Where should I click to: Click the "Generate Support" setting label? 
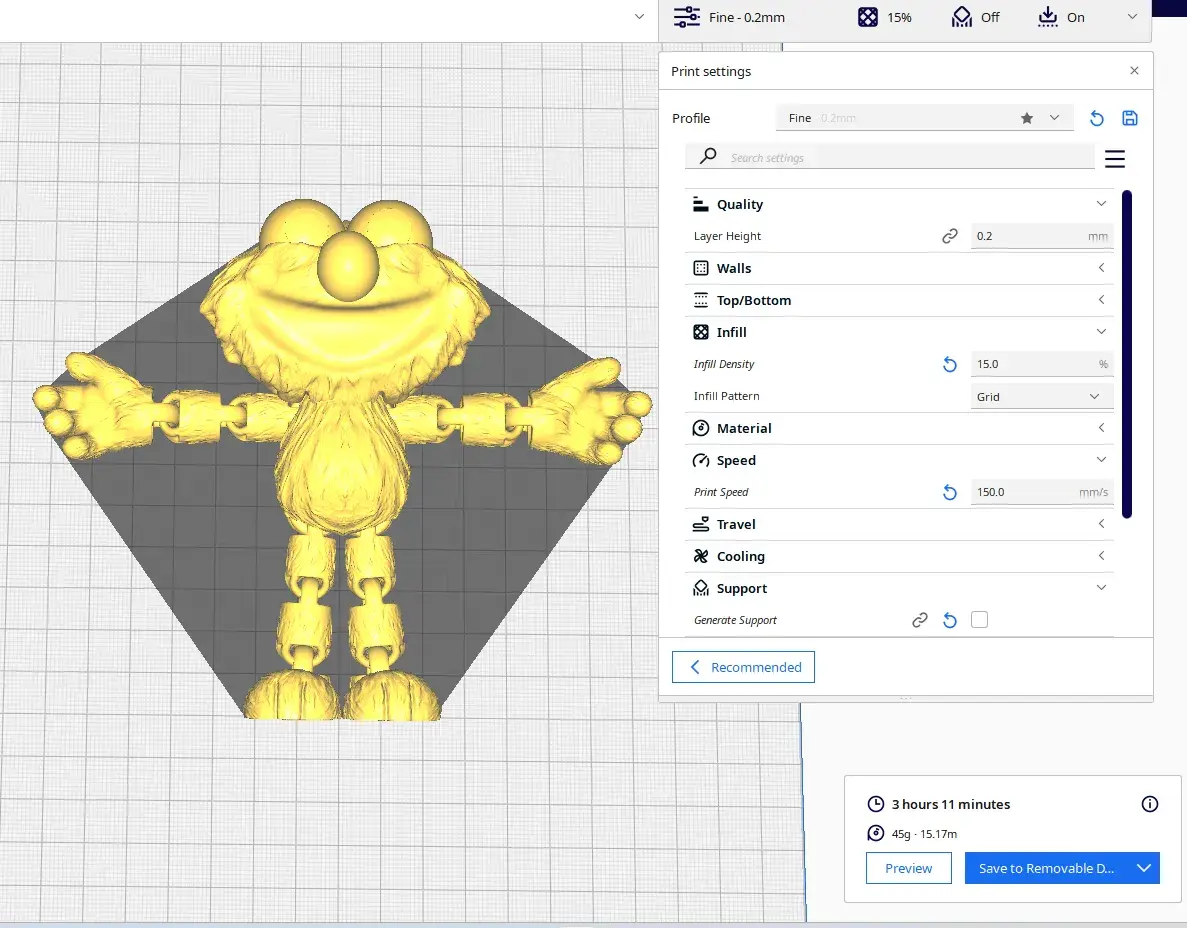[x=735, y=620]
